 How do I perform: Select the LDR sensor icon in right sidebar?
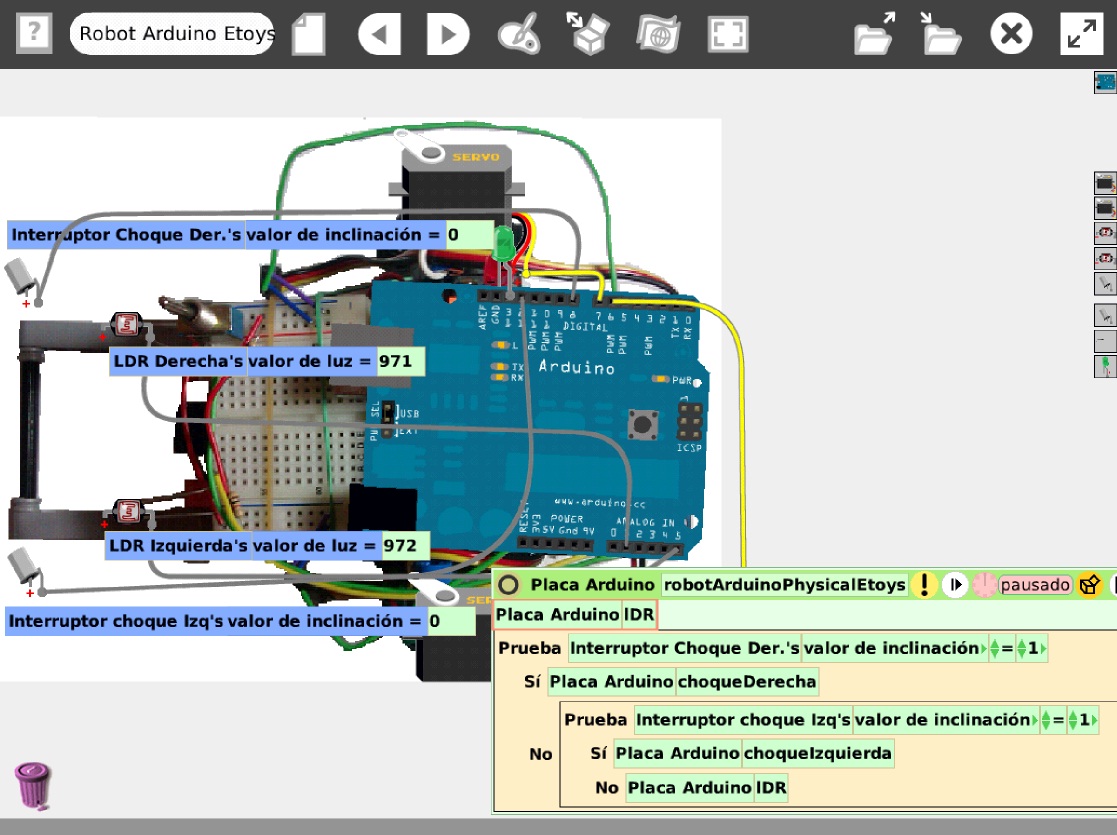tap(1102, 231)
